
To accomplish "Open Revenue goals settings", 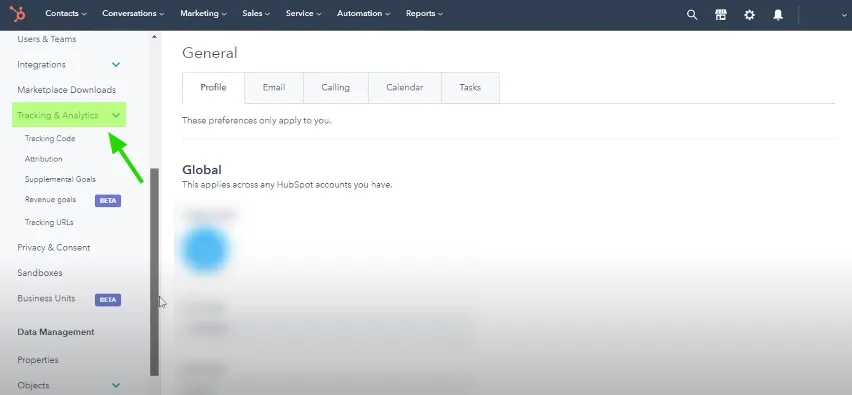I will coord(51,199).
